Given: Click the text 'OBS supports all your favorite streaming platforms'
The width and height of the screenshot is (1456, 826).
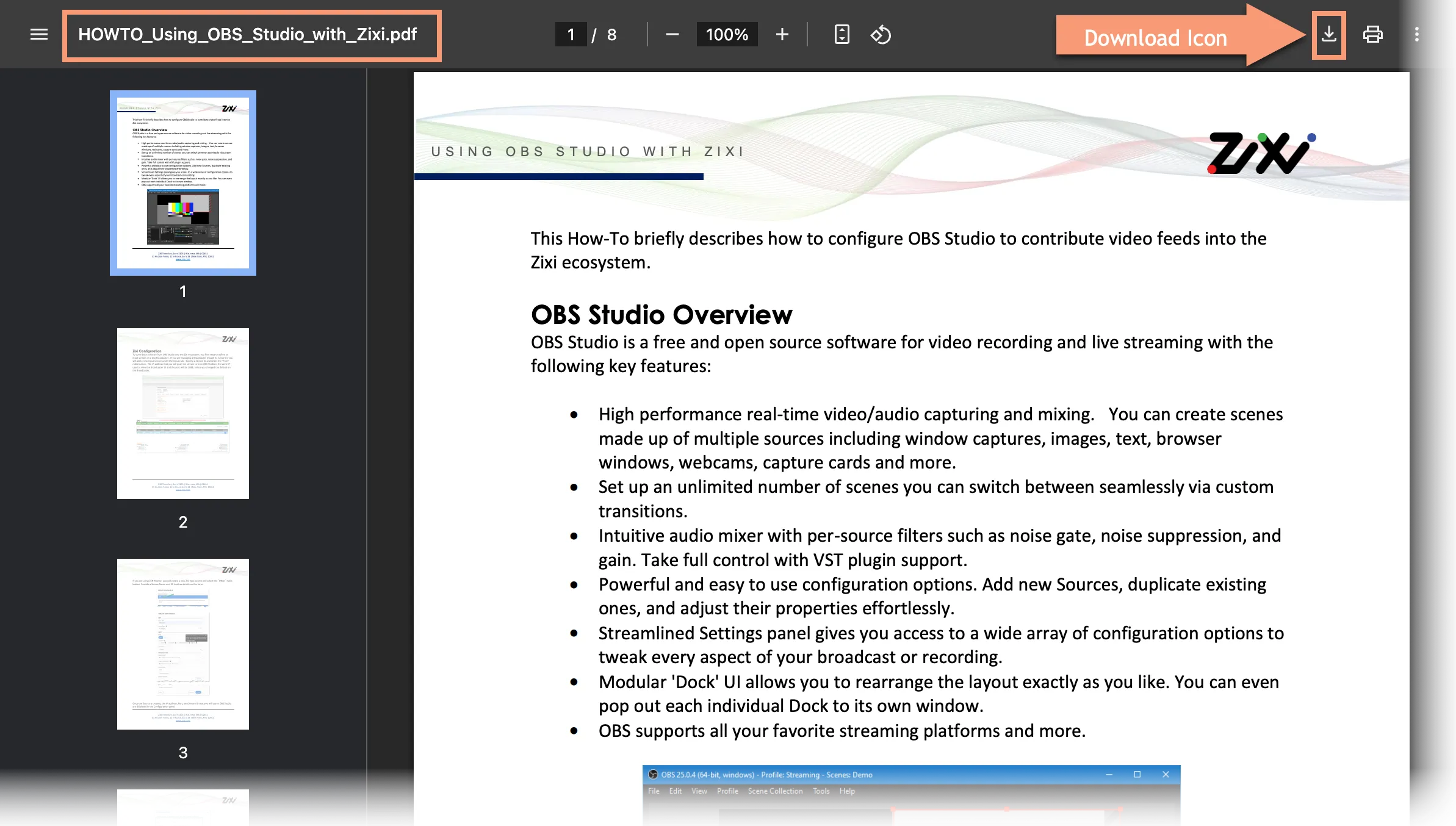Looking at the screenshot, I should (x=799, y=730).
